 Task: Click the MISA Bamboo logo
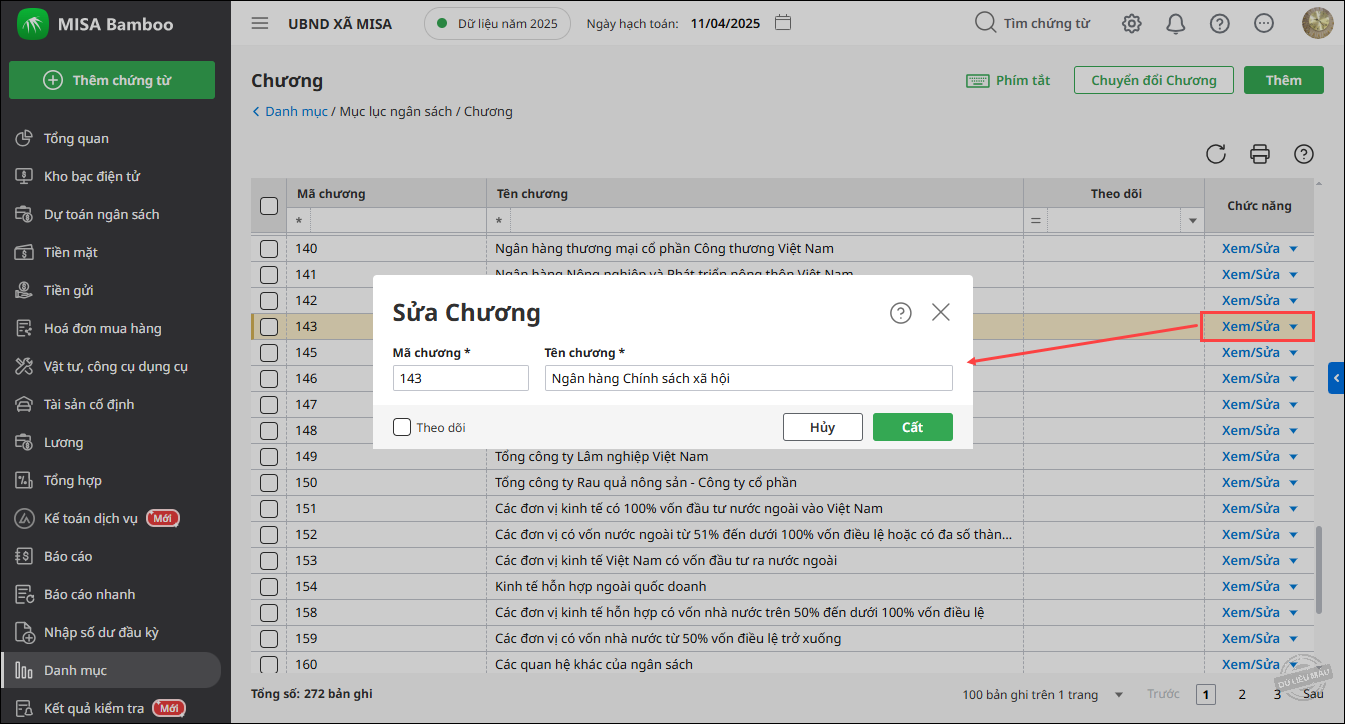[34, 23]
